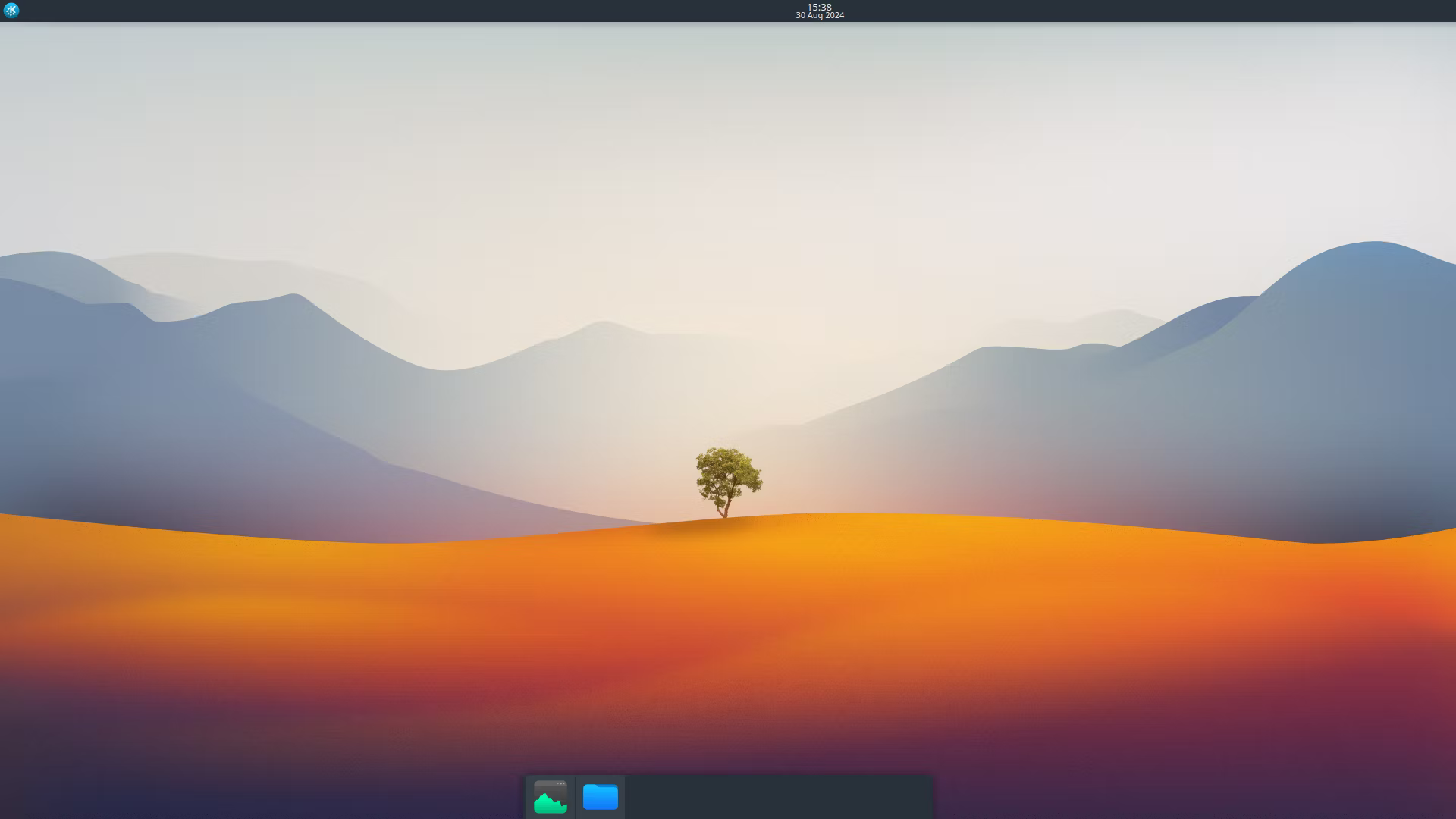Open the KDE application launcher

coord(11,11)
